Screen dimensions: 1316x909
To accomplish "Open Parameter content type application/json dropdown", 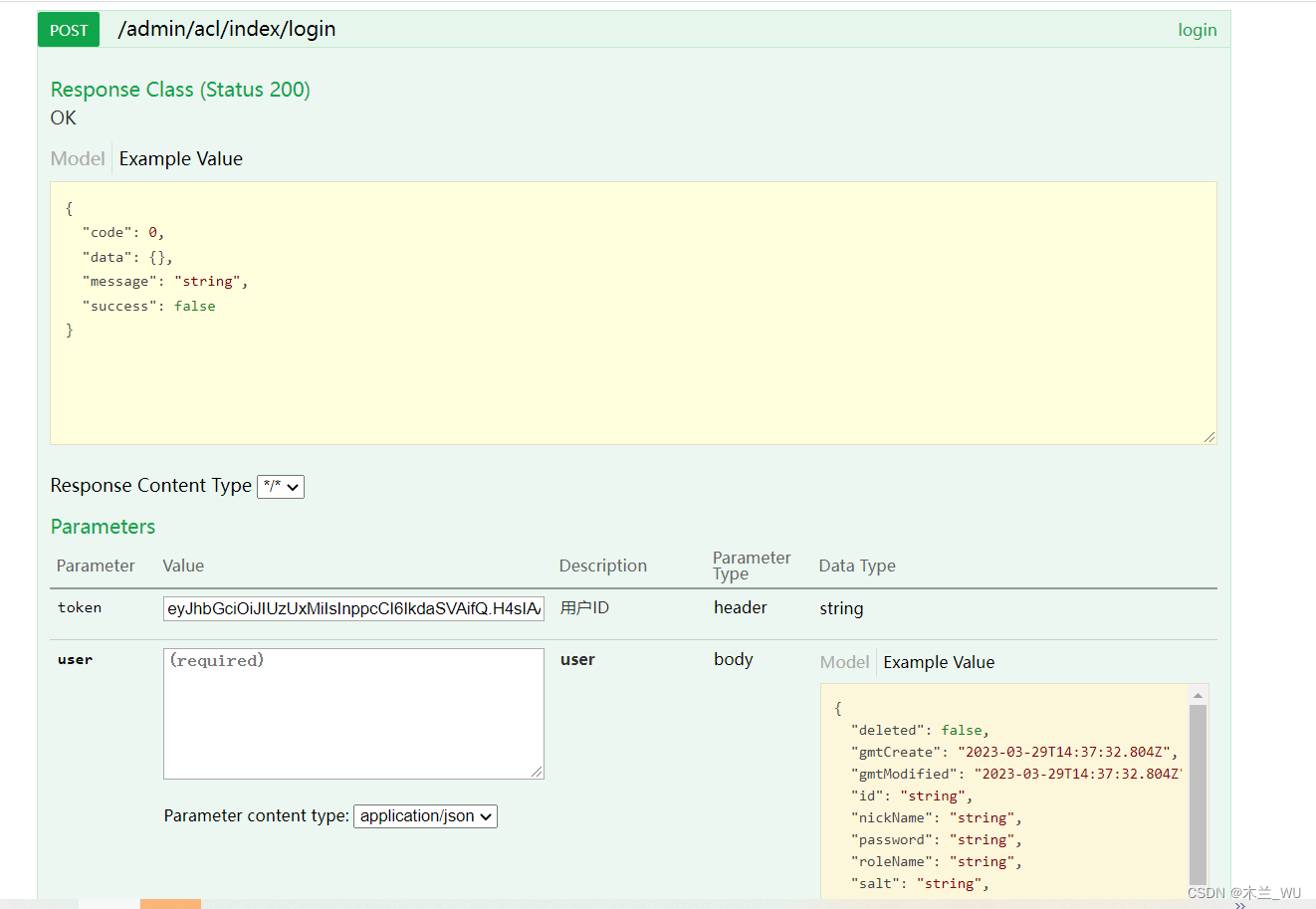I will (x=425, y=816).
